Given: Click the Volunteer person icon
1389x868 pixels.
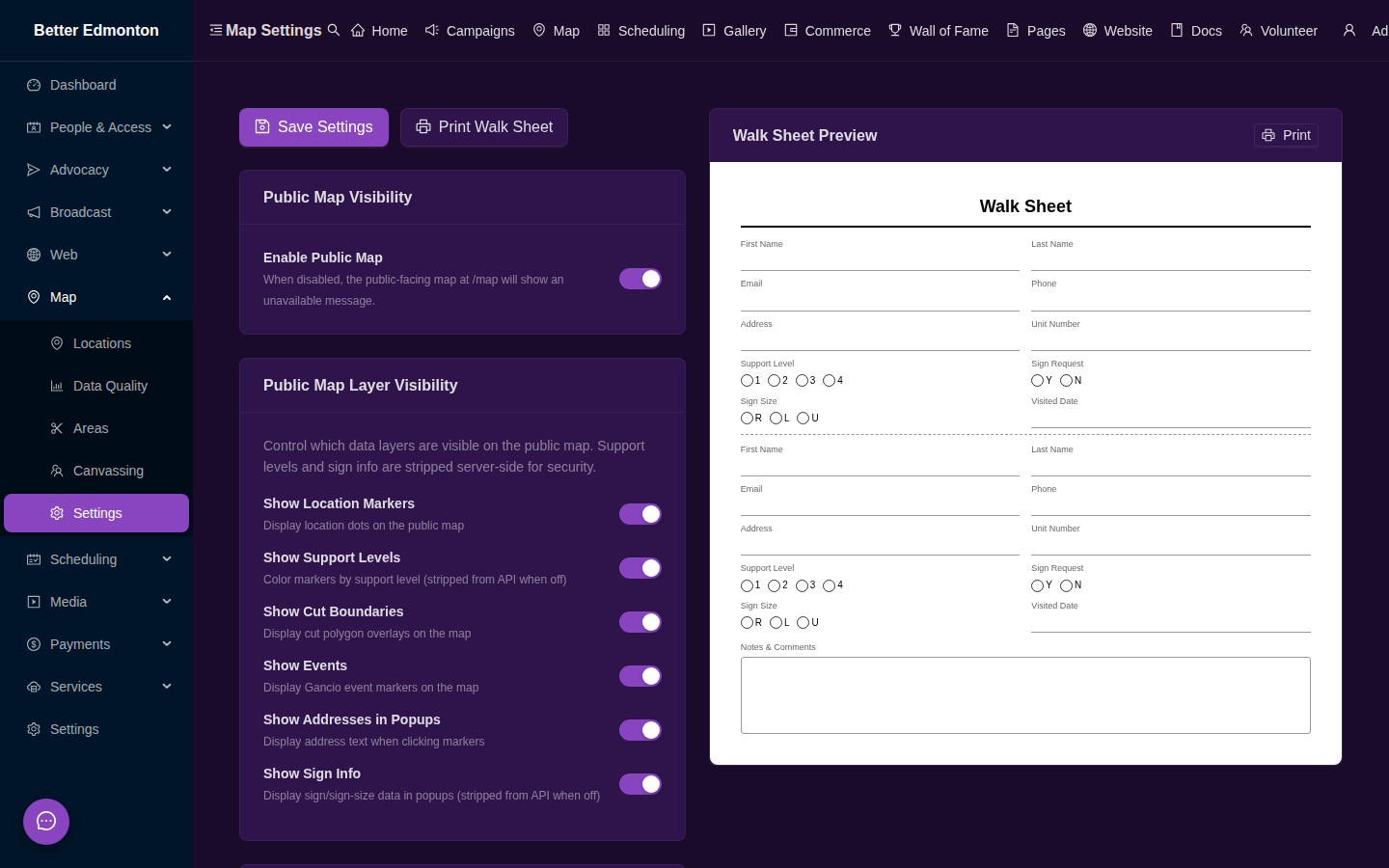Looking at the screenshot, I should 1246,30.
